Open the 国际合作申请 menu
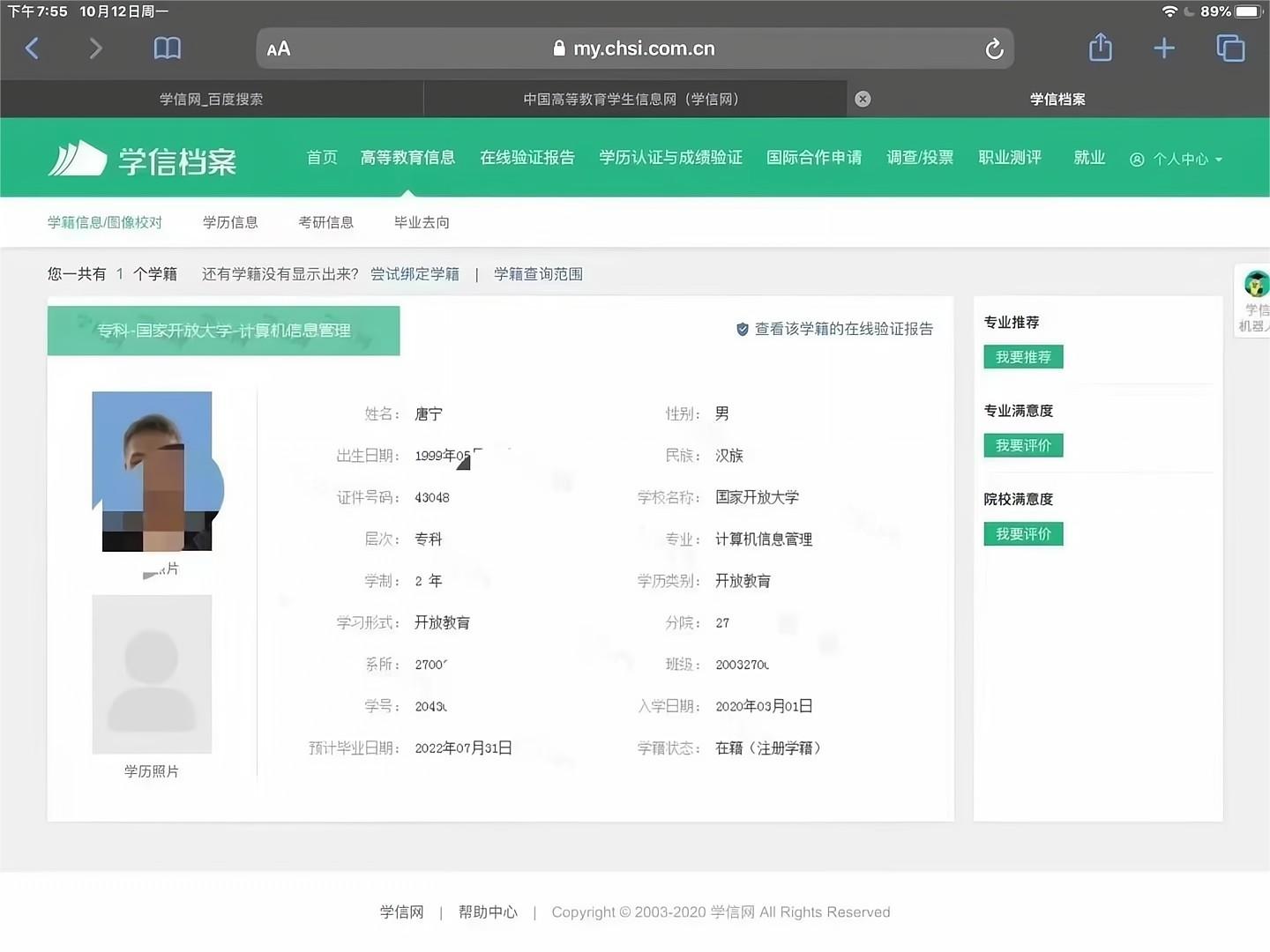 coord(814,158)
